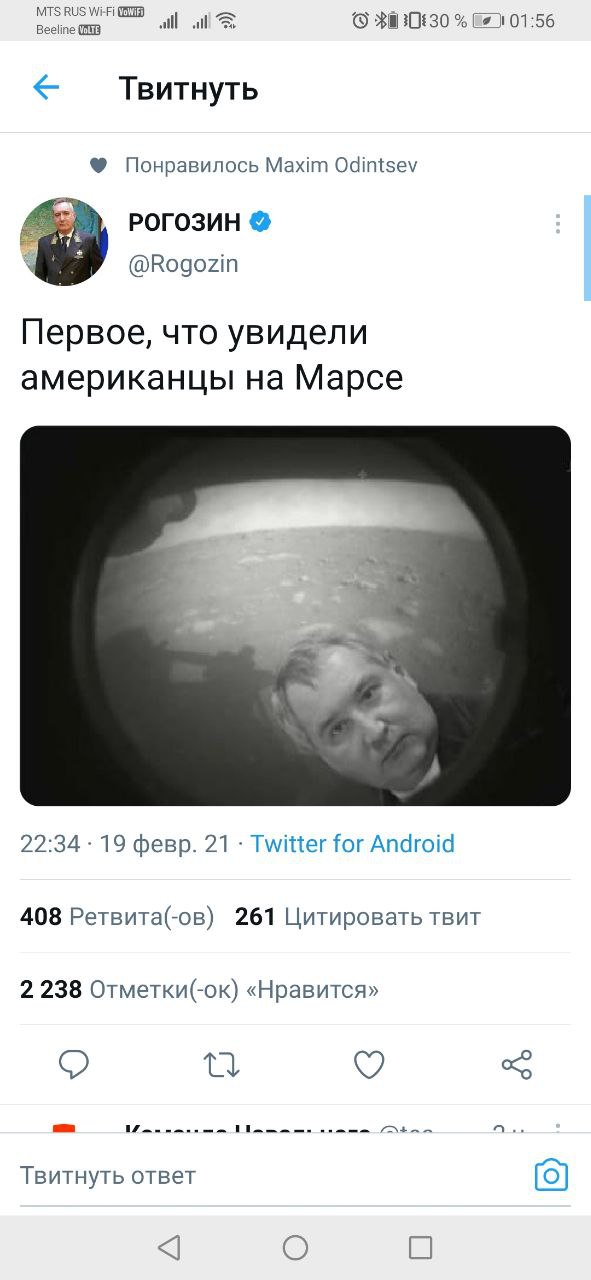Tap Android home circle button
Image resolution: width=591 pixels, height=1280 pixels.
pyautogui.click(x=295, y=1247)
